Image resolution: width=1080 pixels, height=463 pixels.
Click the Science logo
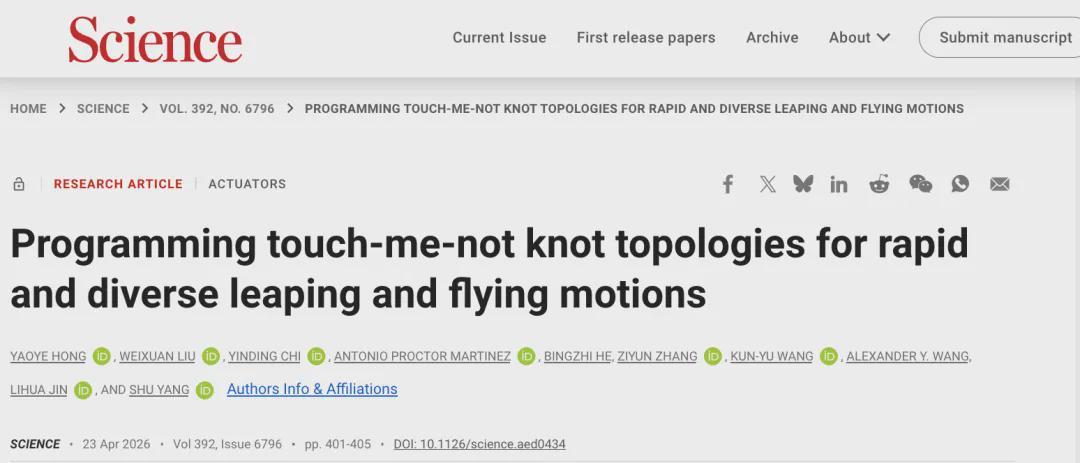155,39
